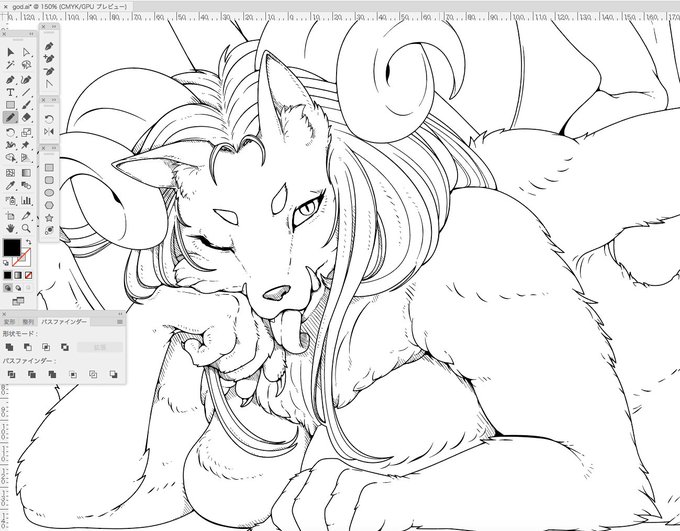Swap fill and stroke colors

click(28, 242)
